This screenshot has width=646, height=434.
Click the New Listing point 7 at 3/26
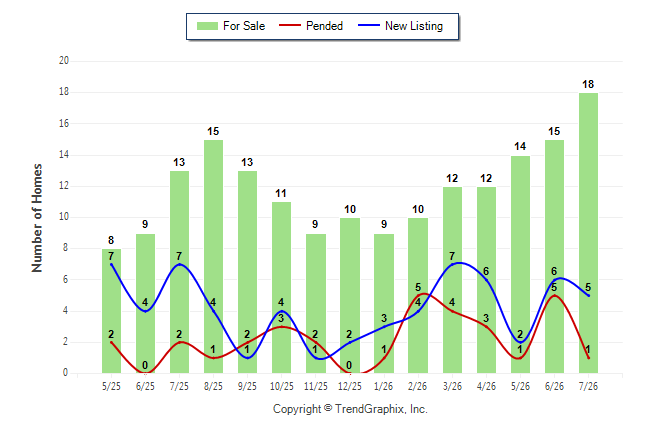click(452, 264)
